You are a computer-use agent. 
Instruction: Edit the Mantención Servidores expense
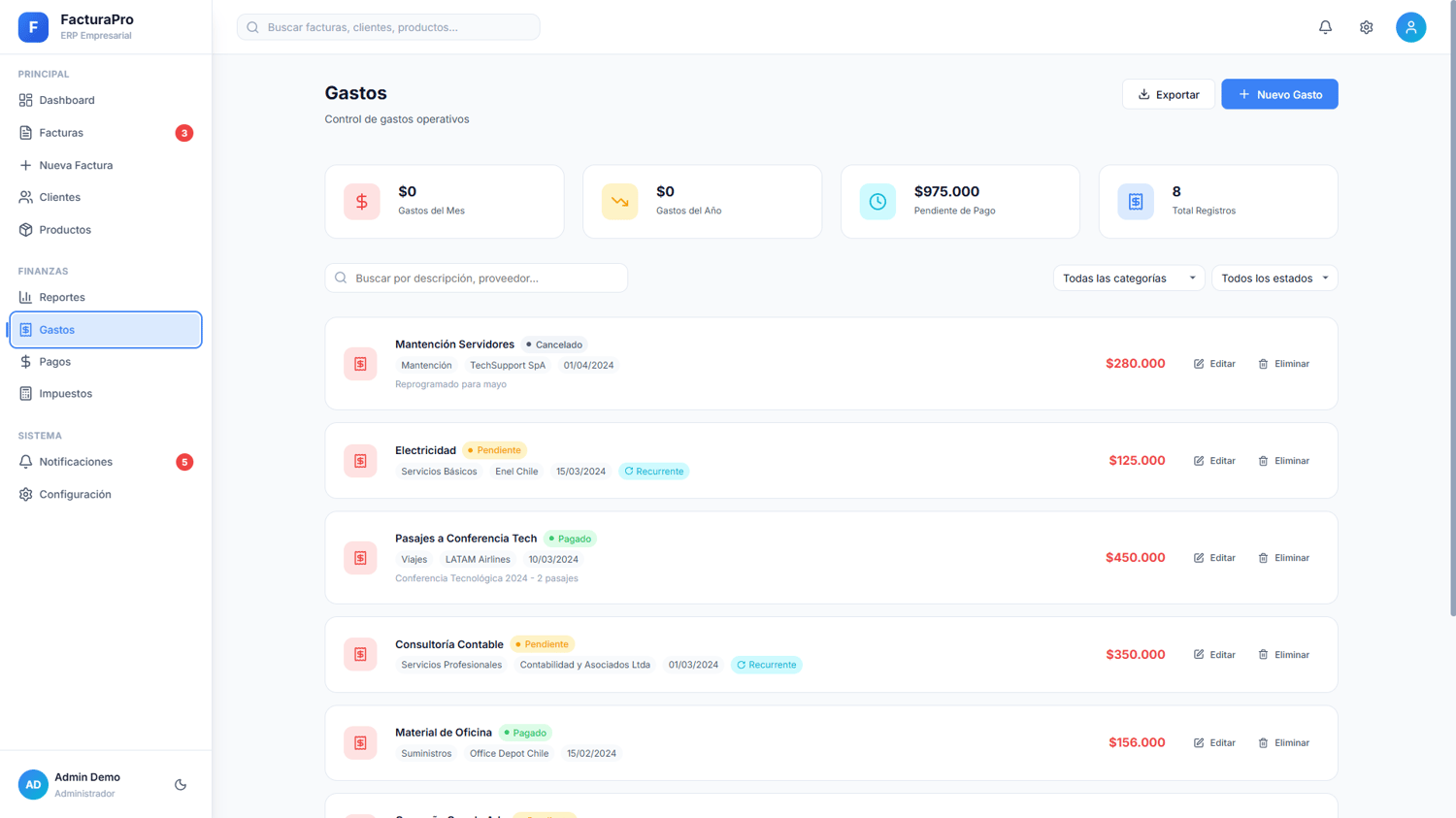[1214, 364]
